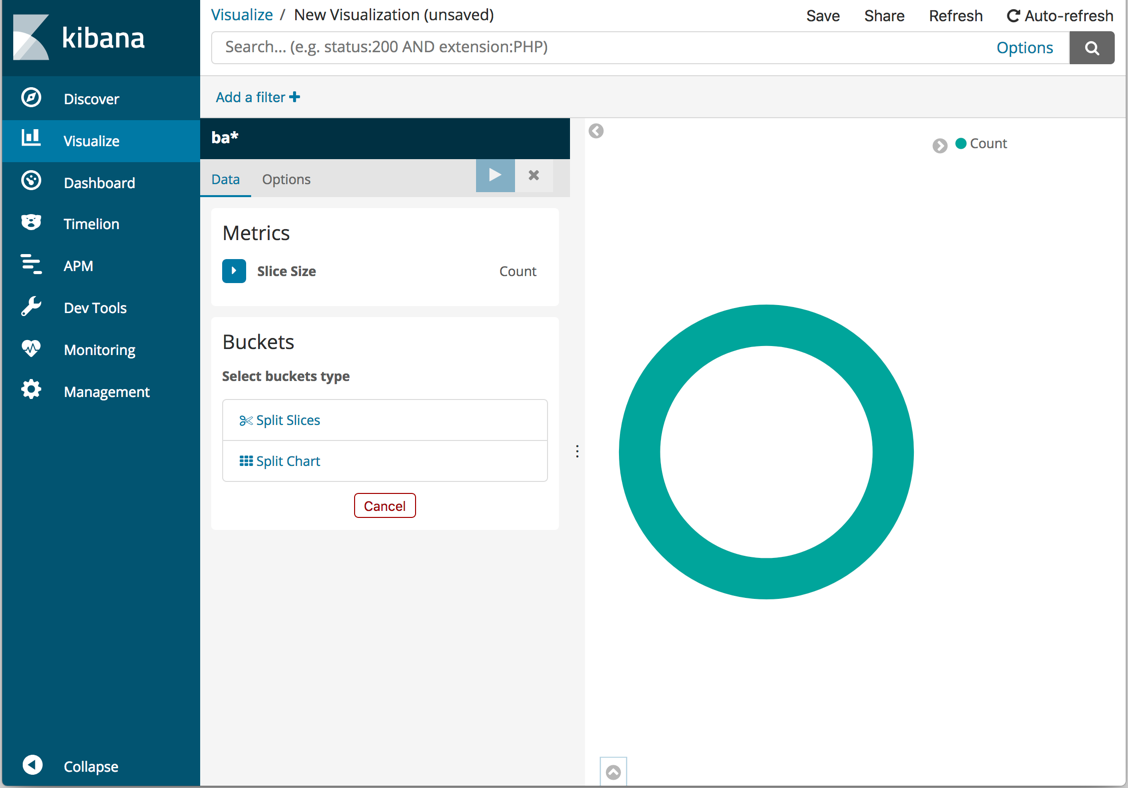Discard changes with the X icon

(x=533, y=175)
